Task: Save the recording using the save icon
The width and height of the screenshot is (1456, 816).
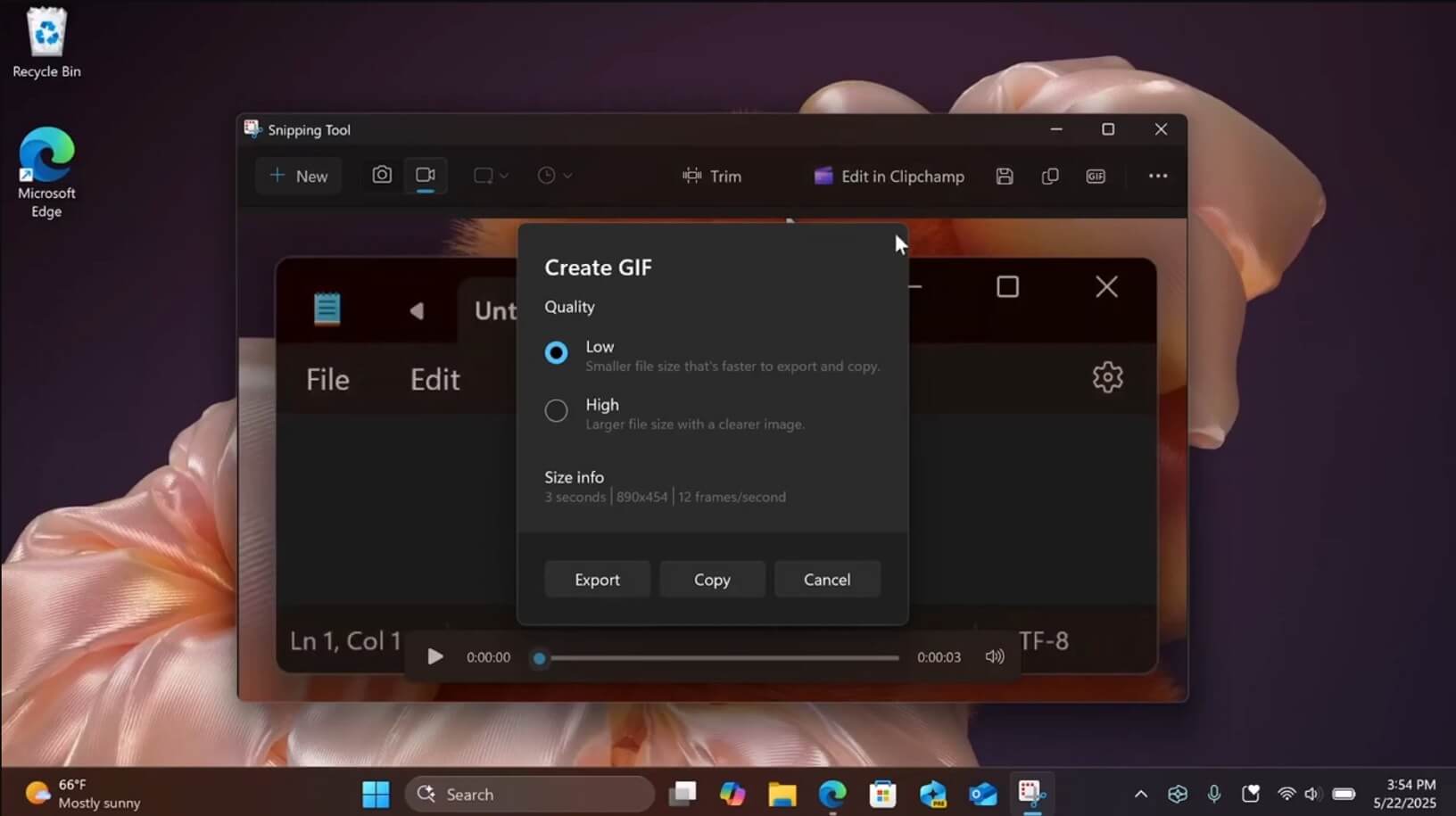Action: 1004,176
